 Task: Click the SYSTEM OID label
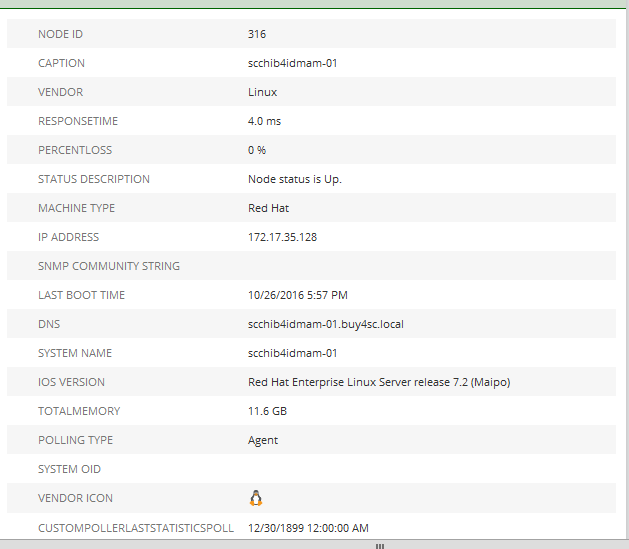click(x=69, y=469)
